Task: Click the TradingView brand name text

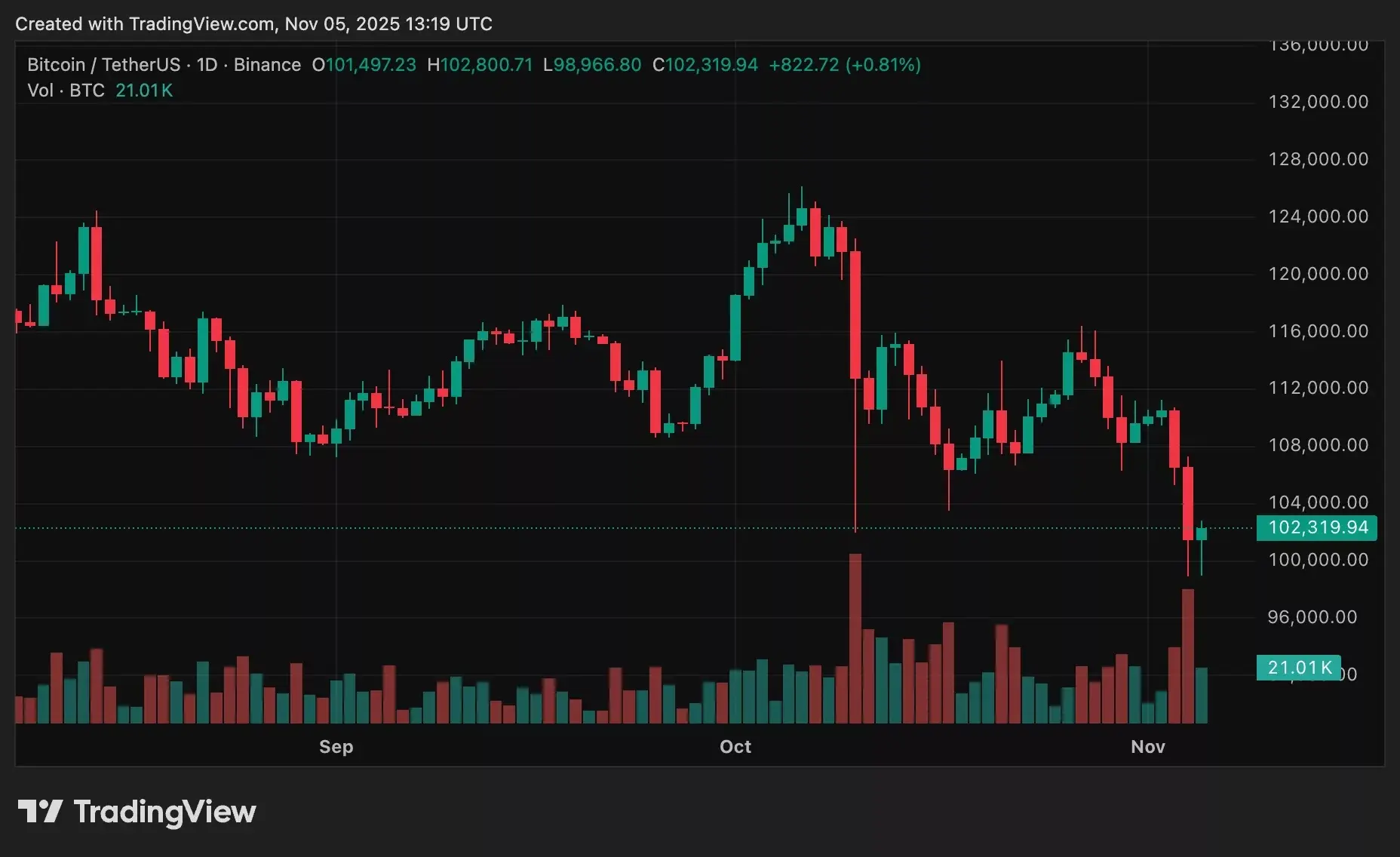Action: 164,812
